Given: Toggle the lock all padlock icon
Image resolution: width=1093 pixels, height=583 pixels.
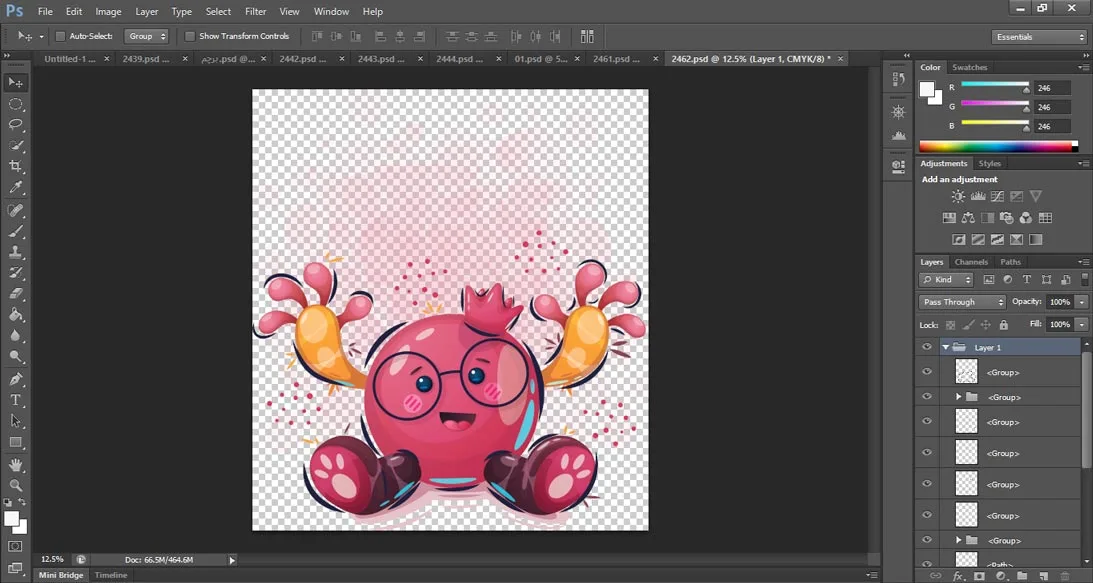Looking at the screenshot, I should (1003, 324).
